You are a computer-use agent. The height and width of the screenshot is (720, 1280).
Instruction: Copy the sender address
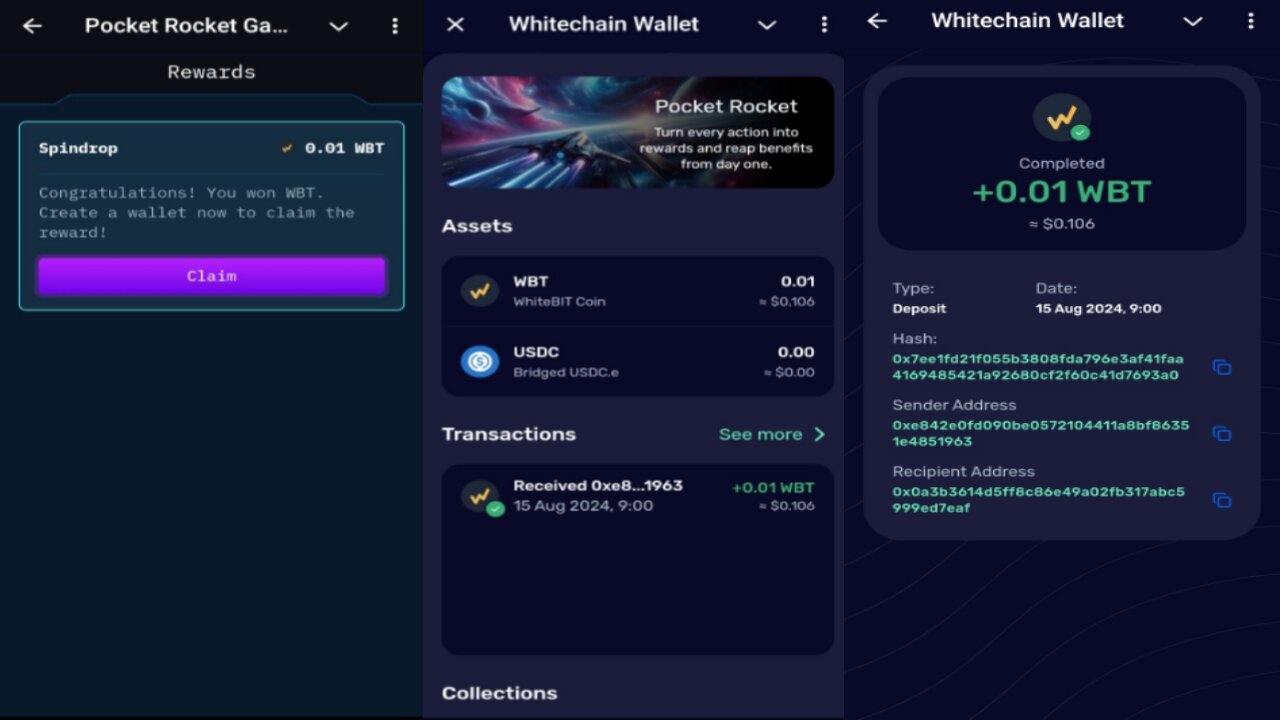point(1221,433)
